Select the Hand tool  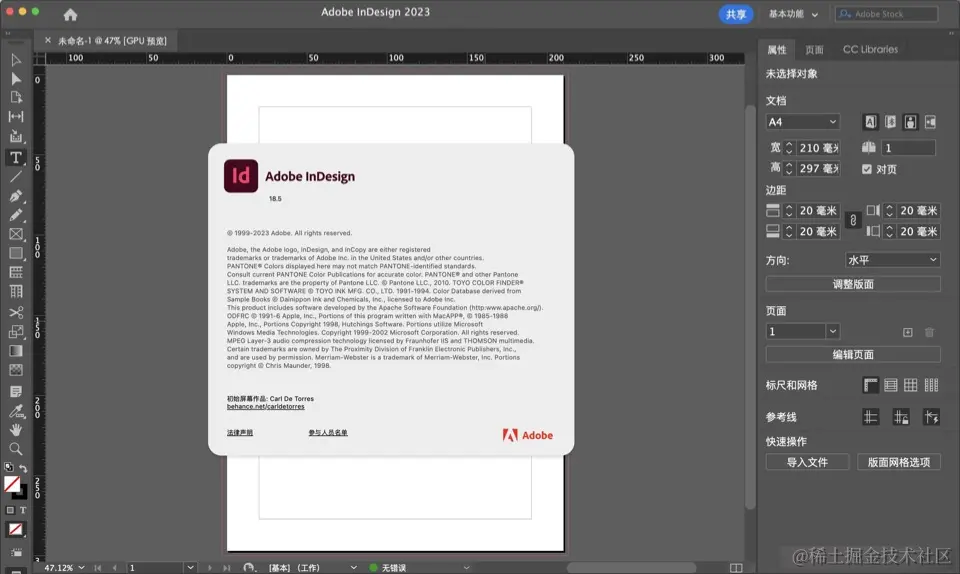(16, 430)
